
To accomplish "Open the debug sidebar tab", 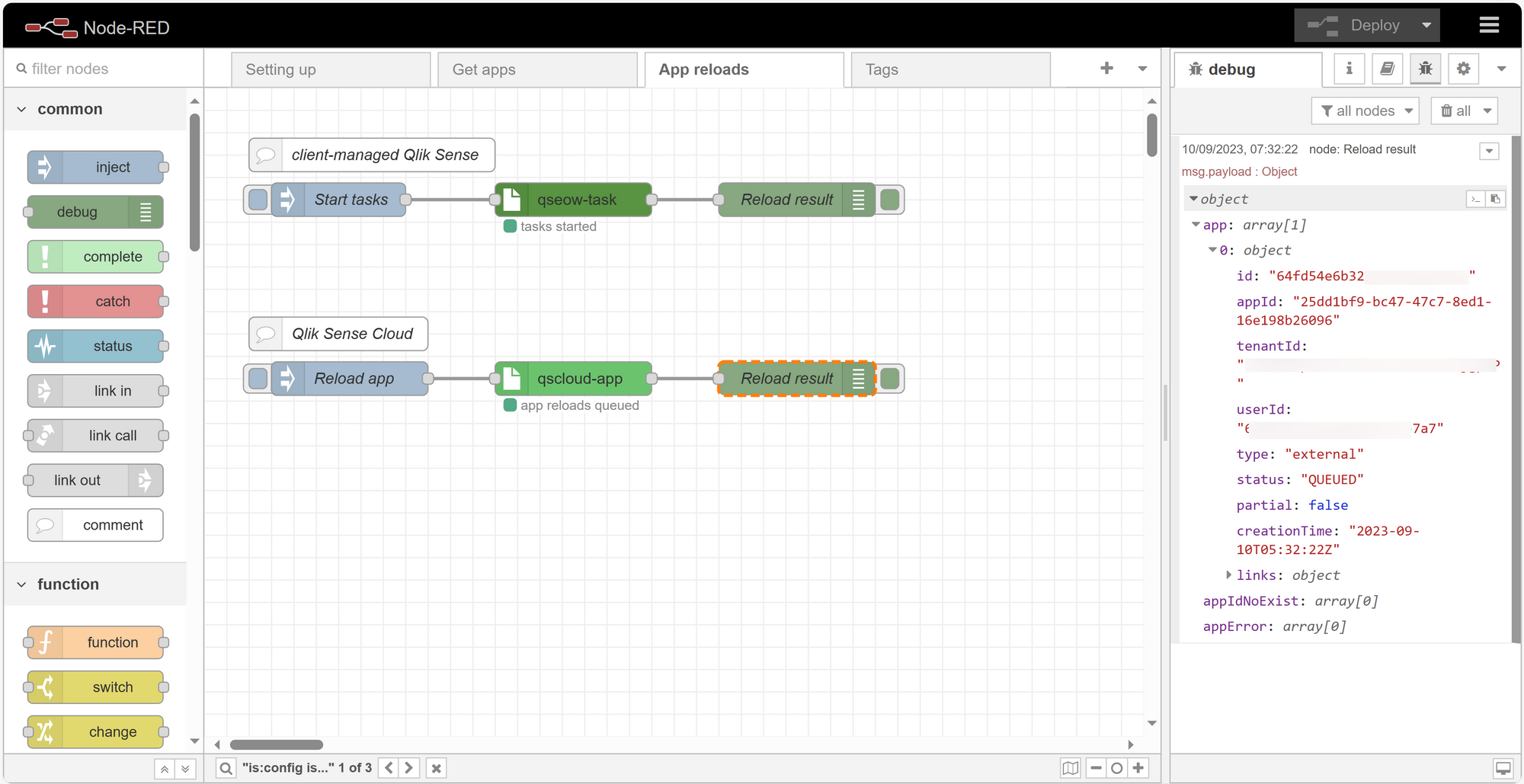I will coord(1247,69).
